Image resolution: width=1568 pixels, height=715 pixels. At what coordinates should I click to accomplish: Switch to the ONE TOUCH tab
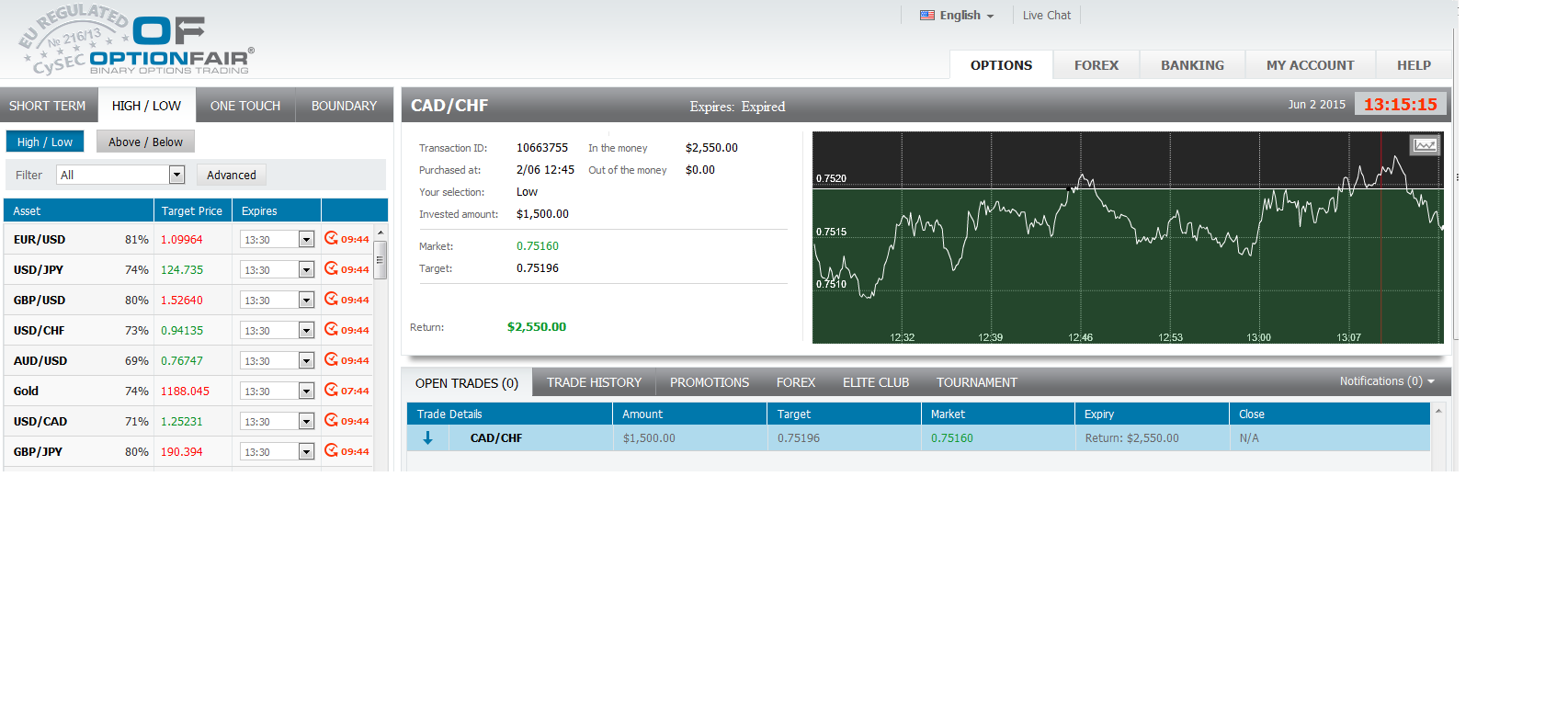pos(245,106)
